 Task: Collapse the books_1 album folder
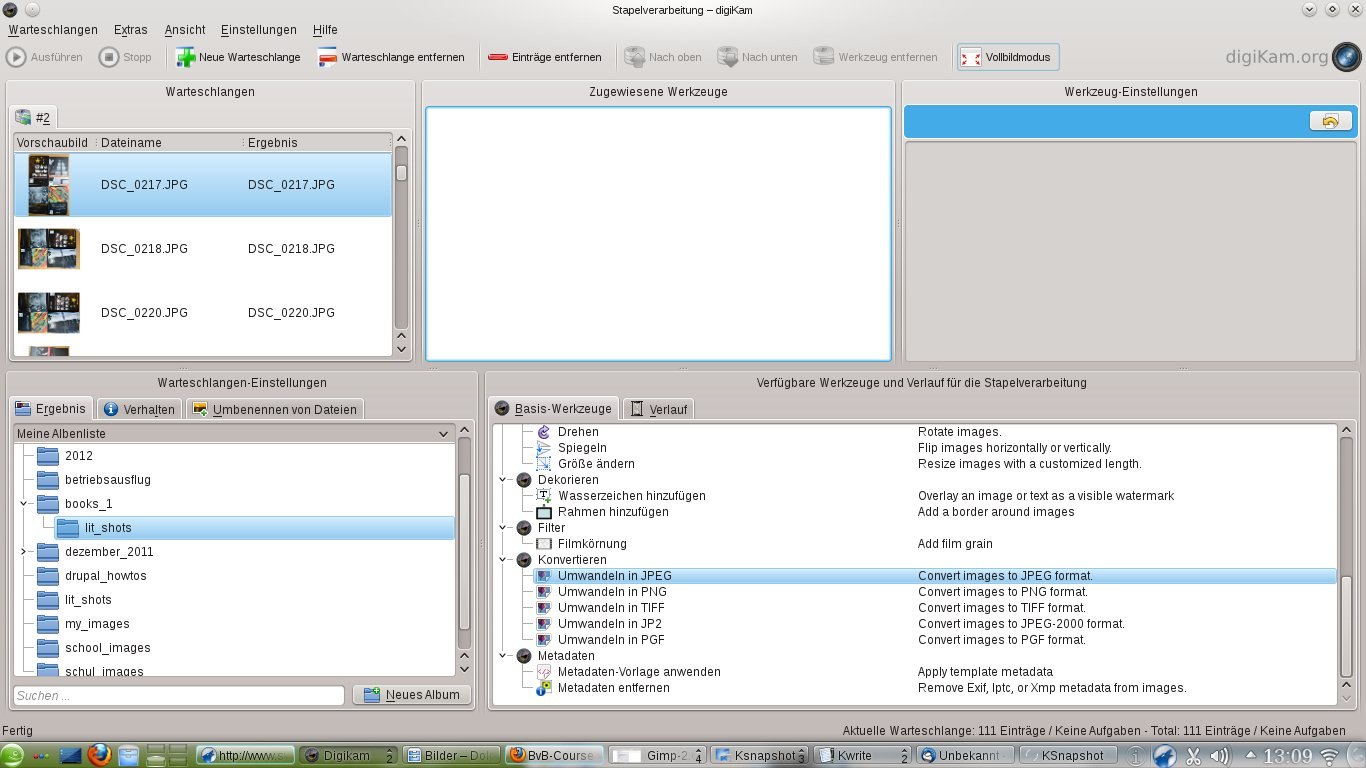pyautogui.click(x=23, y=504)
